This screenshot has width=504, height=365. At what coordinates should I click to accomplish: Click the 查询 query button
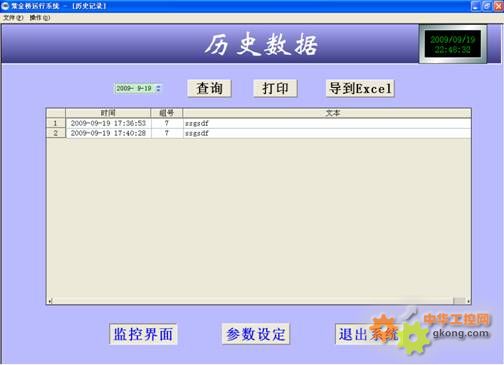(x=209, y=88)
